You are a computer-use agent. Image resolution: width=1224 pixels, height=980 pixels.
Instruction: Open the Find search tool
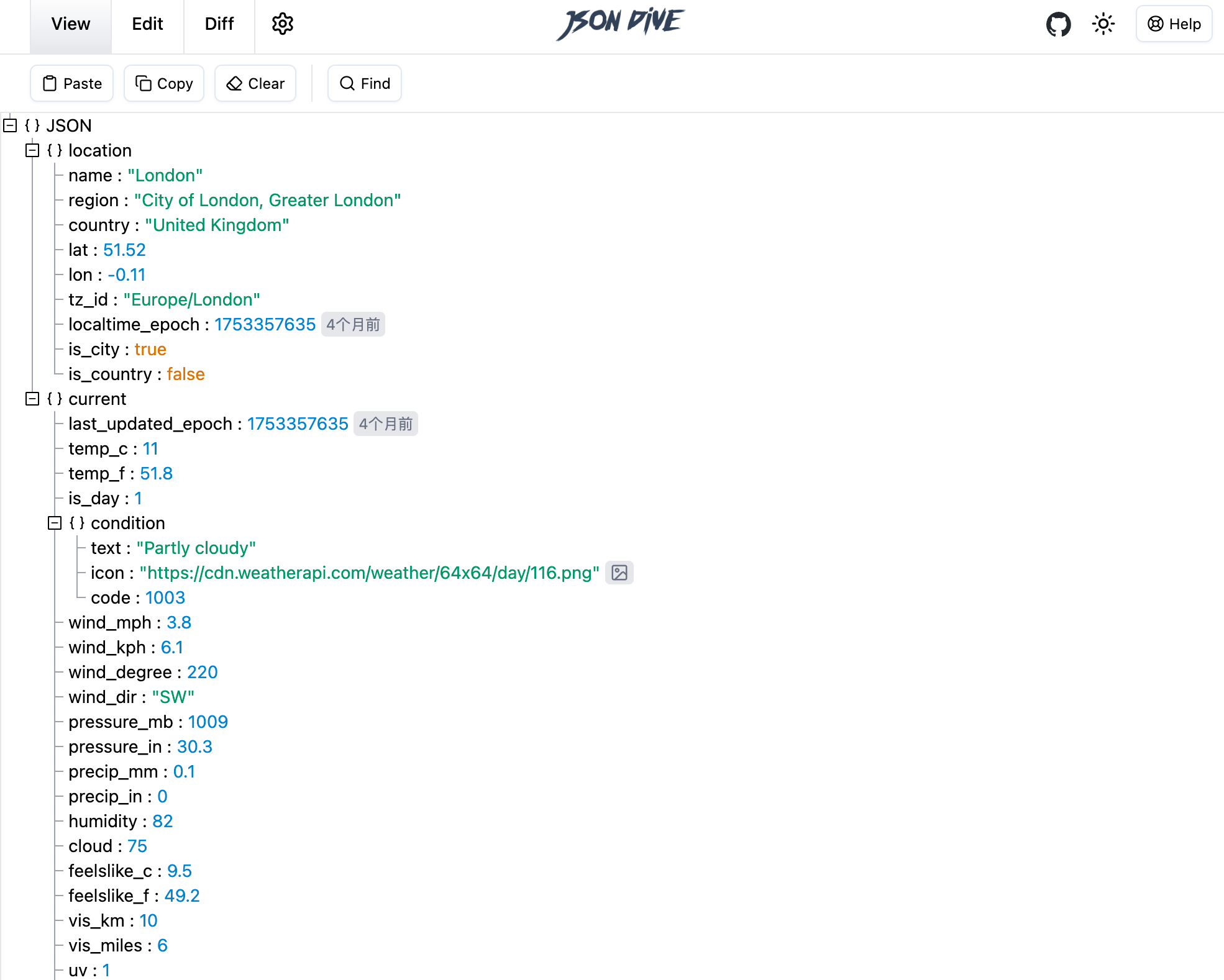pos(365,83)
